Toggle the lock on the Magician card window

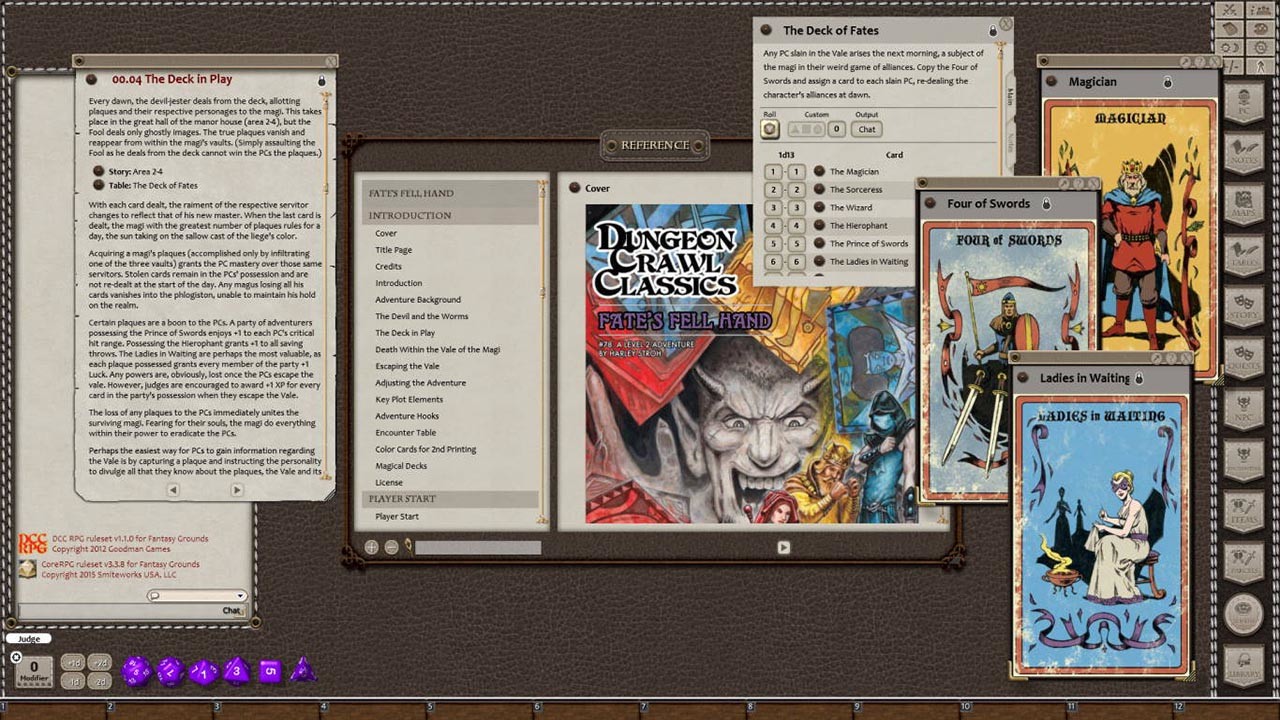point(1168,82)
